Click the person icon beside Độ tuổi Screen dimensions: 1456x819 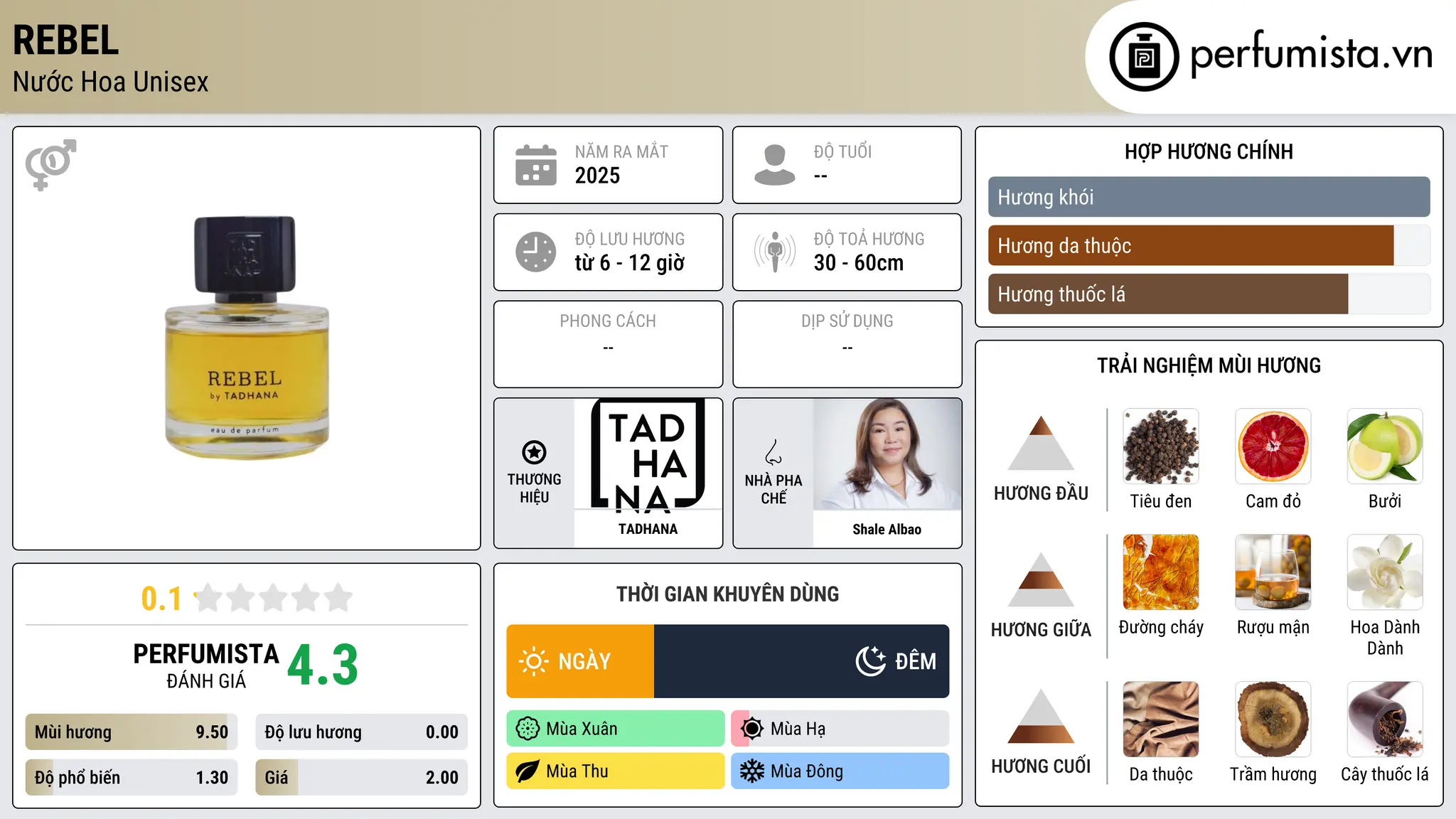click(x=775, y=165)
